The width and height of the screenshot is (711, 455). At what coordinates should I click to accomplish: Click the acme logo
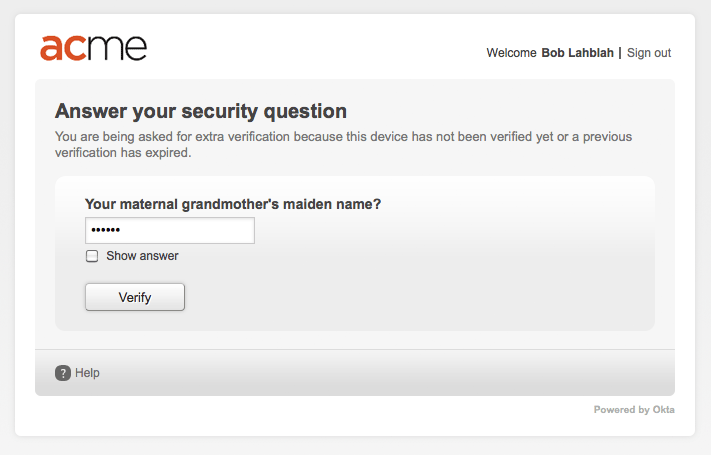pyautogui.click(x=93, y=48)
